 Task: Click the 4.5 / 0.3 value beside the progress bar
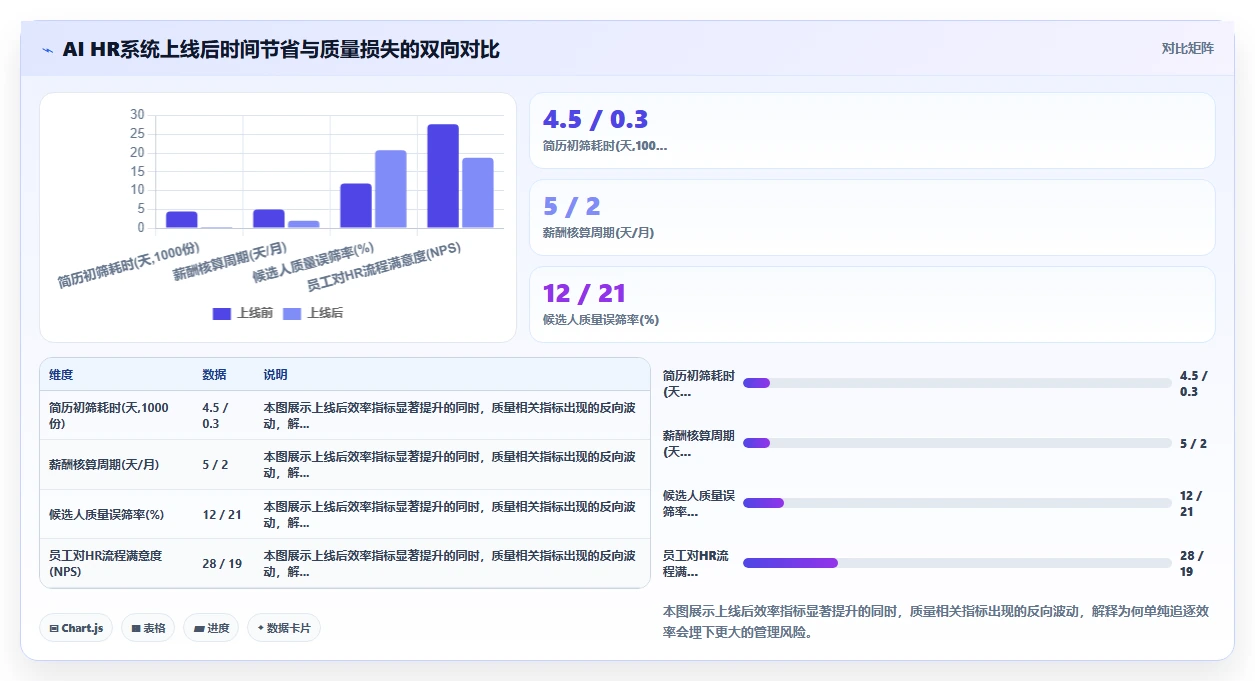(x=1194, y=383)
